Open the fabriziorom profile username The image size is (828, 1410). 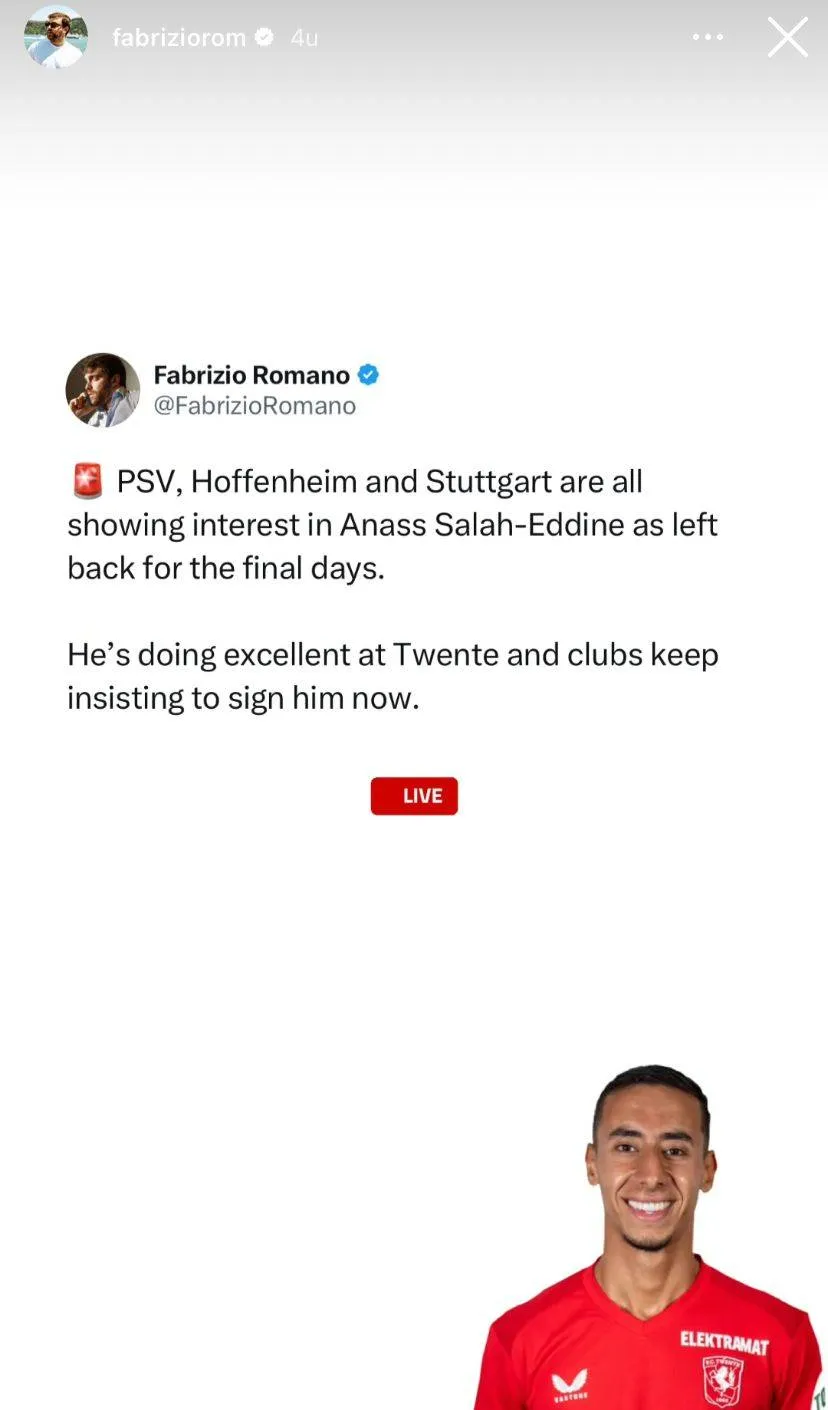179,37
